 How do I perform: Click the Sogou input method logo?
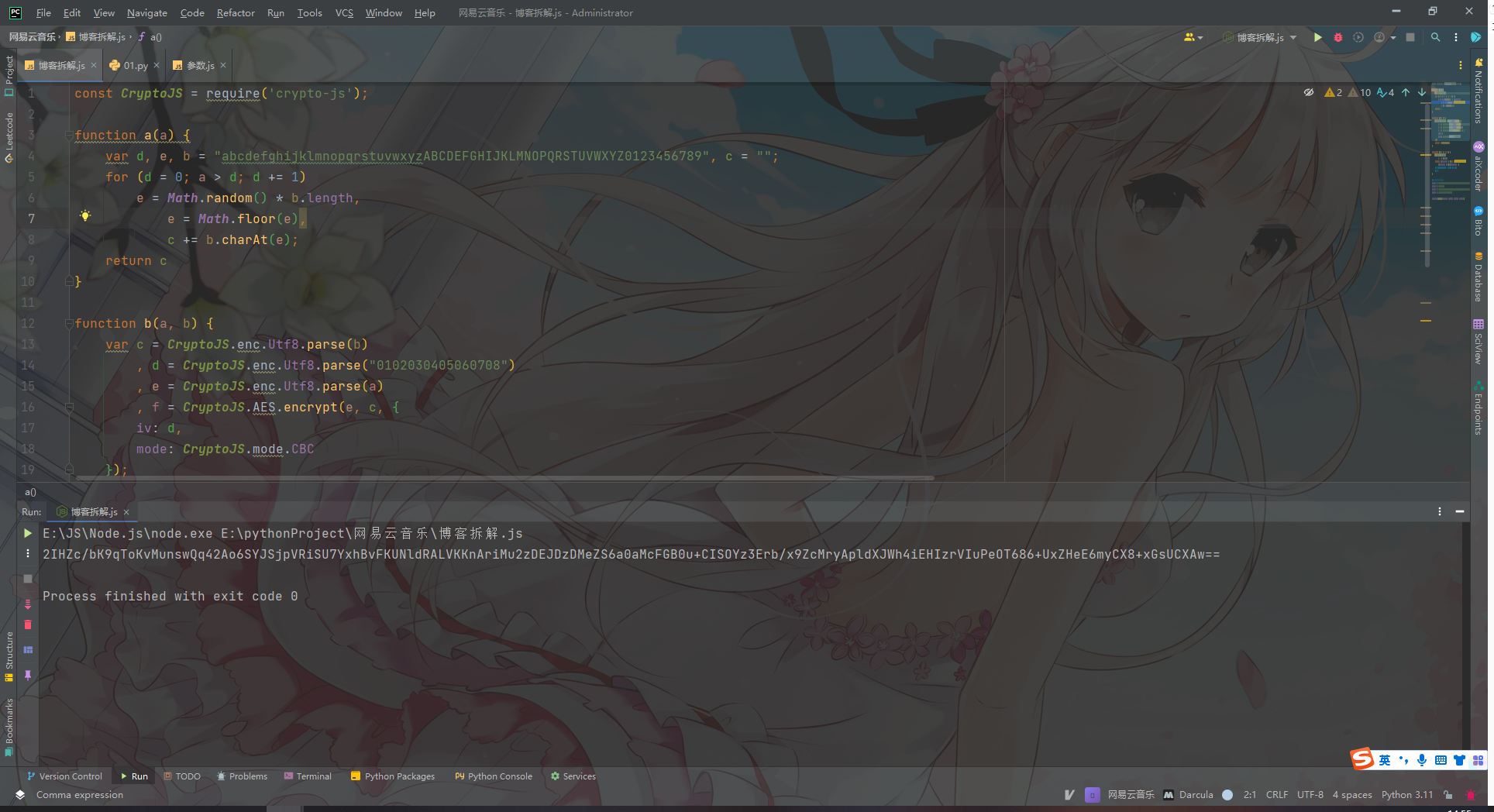coord(1362,759)
